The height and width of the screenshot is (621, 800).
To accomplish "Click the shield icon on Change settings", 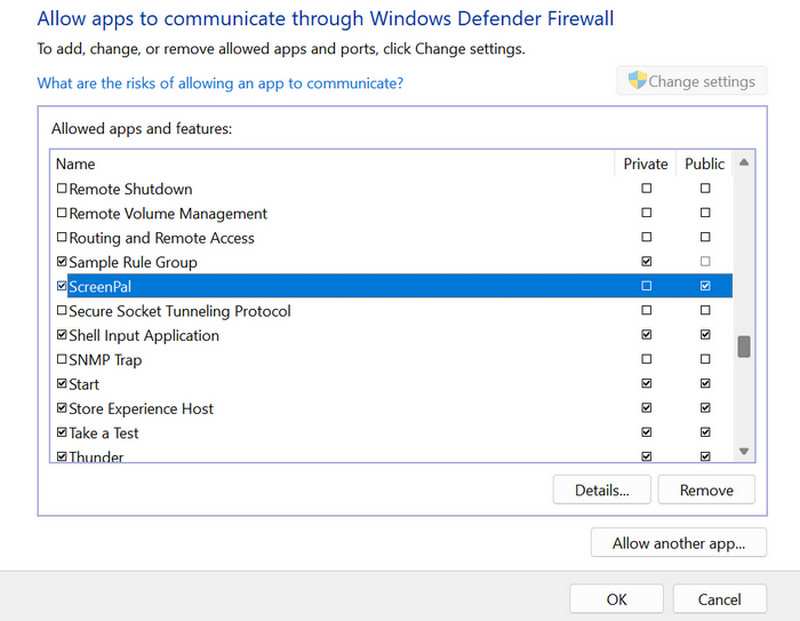I will 637,81.
